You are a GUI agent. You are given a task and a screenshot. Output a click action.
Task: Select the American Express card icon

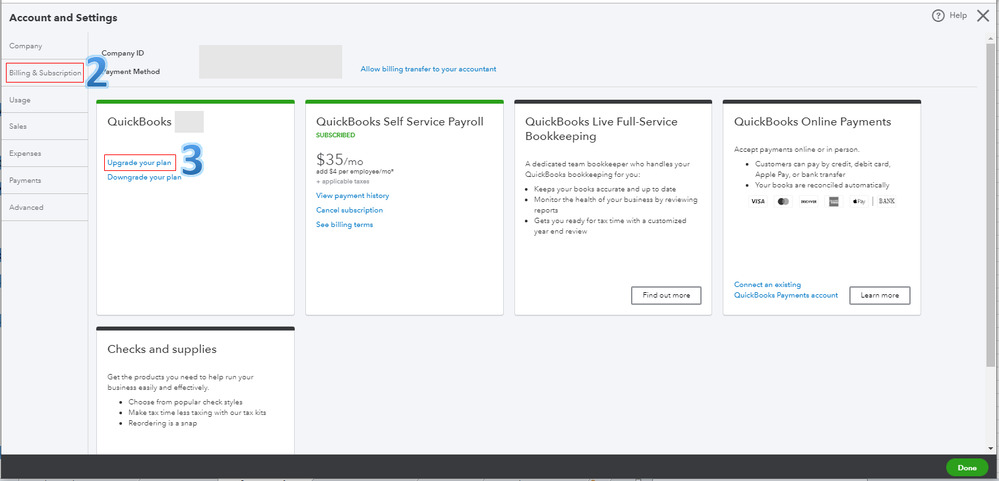pos(833,201)
